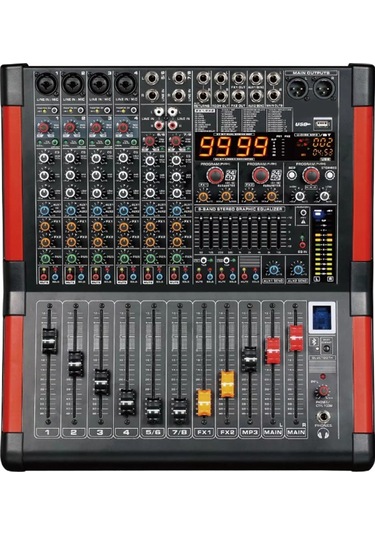The image size is (375, 535).
Task: Mute channel 7/8 with its red Mute button
Action: click(174, 277)
